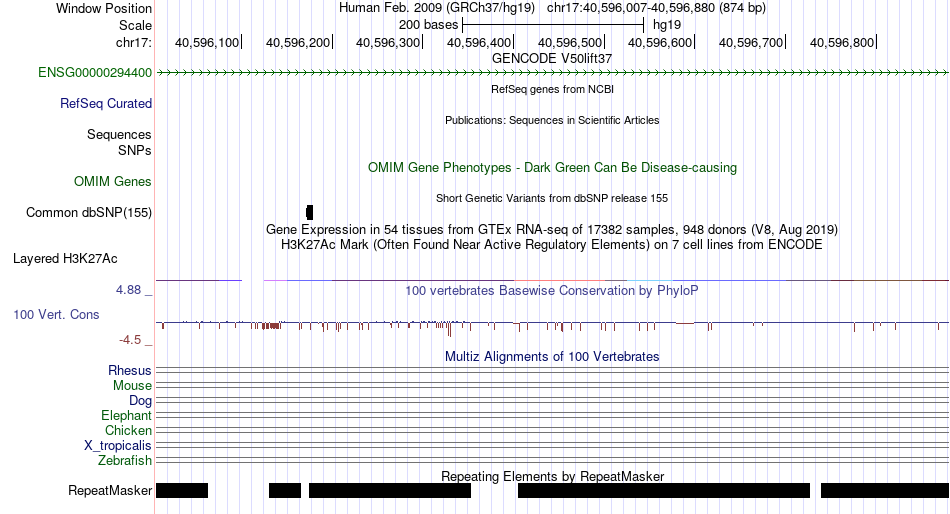The height and width of the screenshot is (514, 950).
Task: Click the H3K27Ac Mark ENCODE title
Action: 552,245
